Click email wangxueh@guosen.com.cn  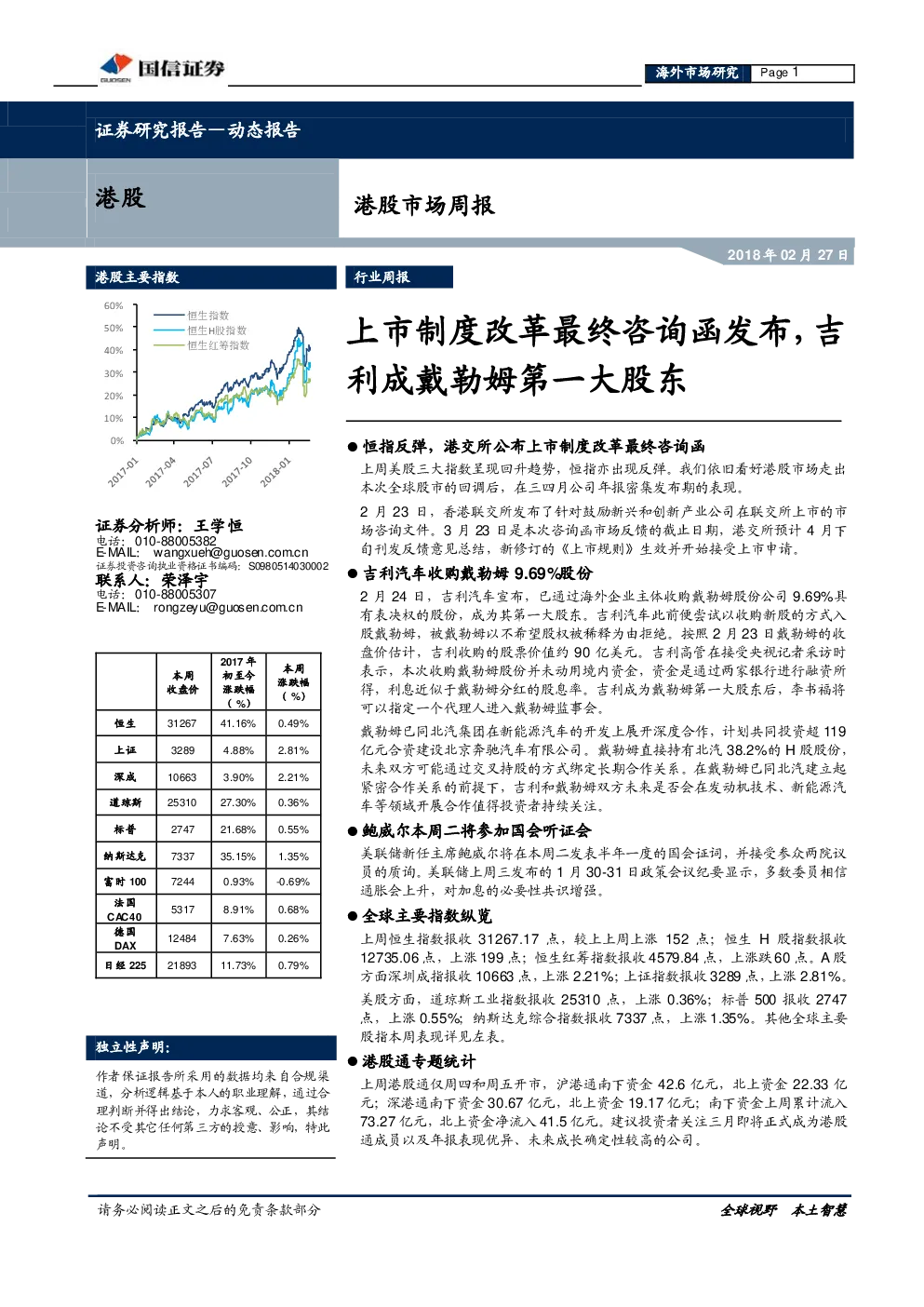pyautogui.click(x=230, y=553)
